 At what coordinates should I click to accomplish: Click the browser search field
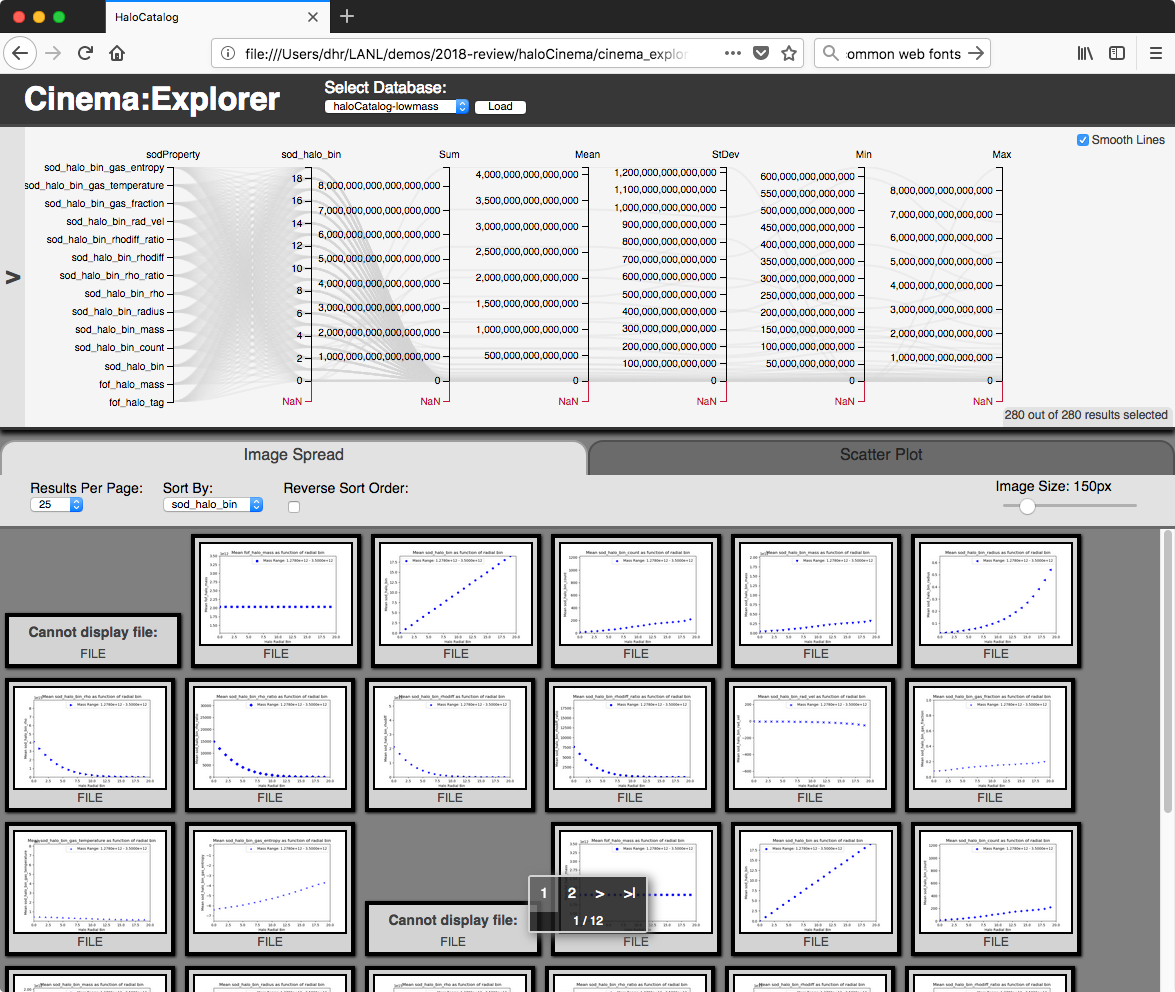point(903,53)
